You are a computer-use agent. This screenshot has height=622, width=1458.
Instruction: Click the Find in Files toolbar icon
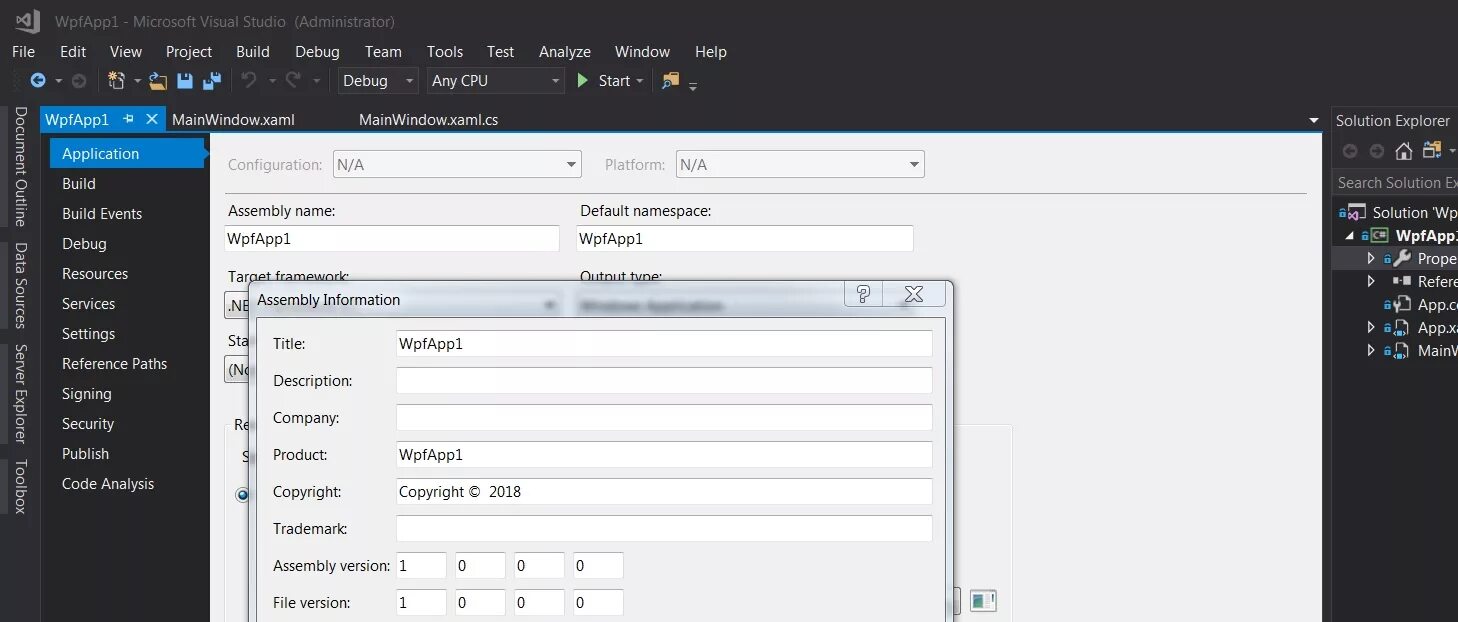[x=670, y=81]
